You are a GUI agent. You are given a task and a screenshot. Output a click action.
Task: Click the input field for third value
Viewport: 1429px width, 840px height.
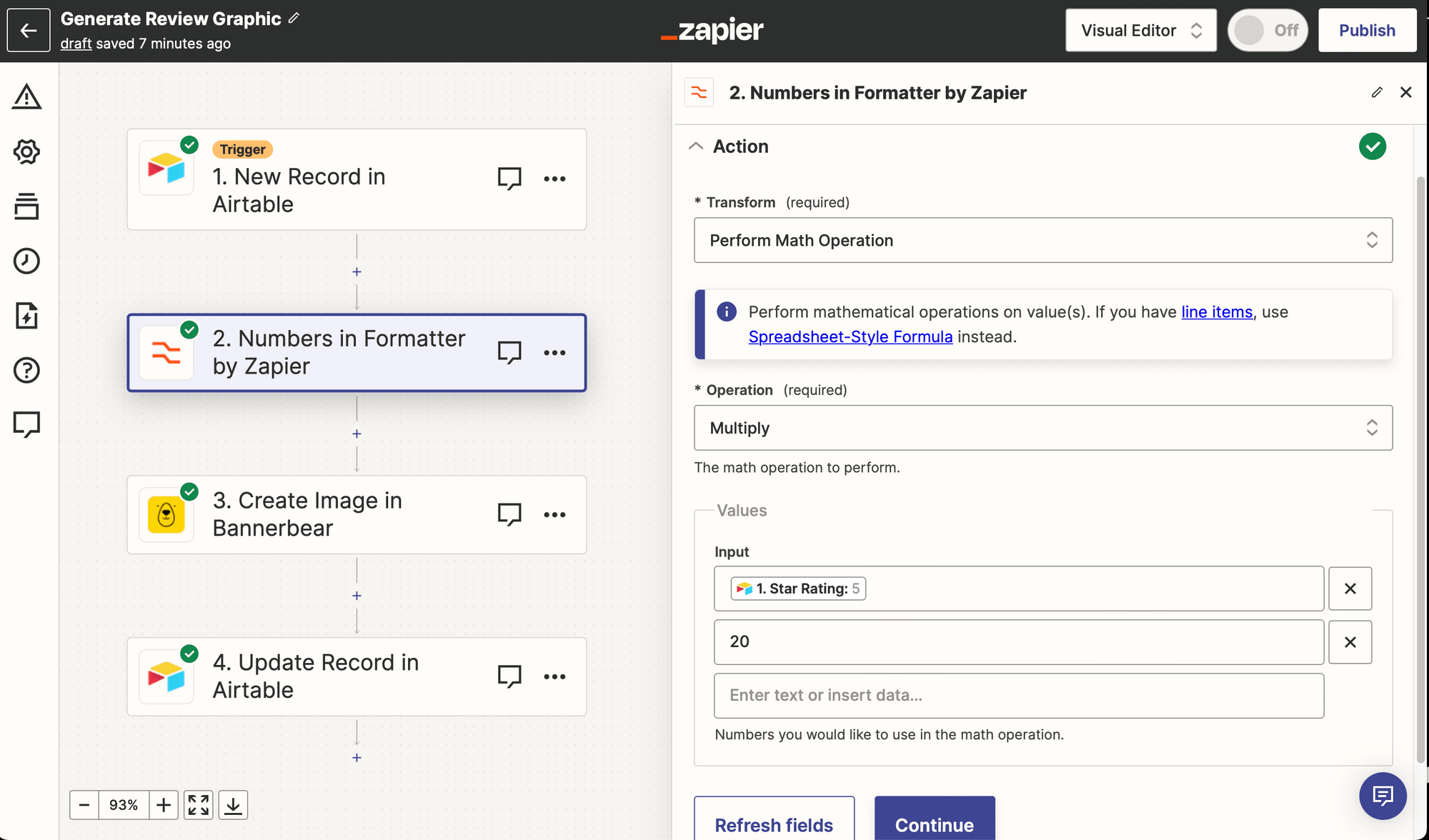pyautogui.click(x=1018, y=695)
